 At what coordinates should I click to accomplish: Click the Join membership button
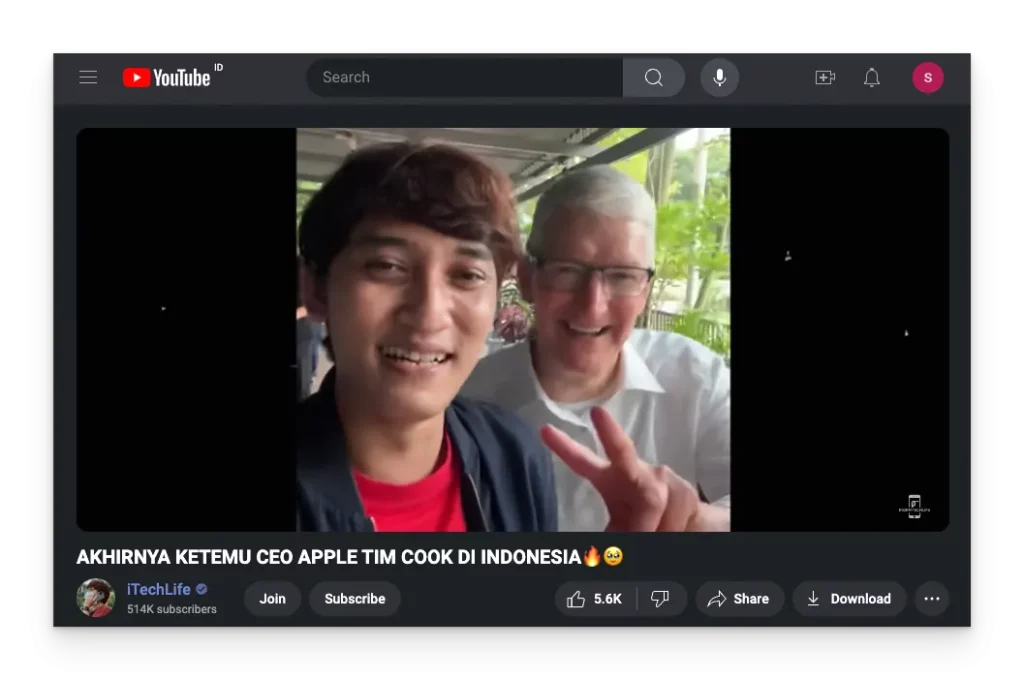click(272, 598)
